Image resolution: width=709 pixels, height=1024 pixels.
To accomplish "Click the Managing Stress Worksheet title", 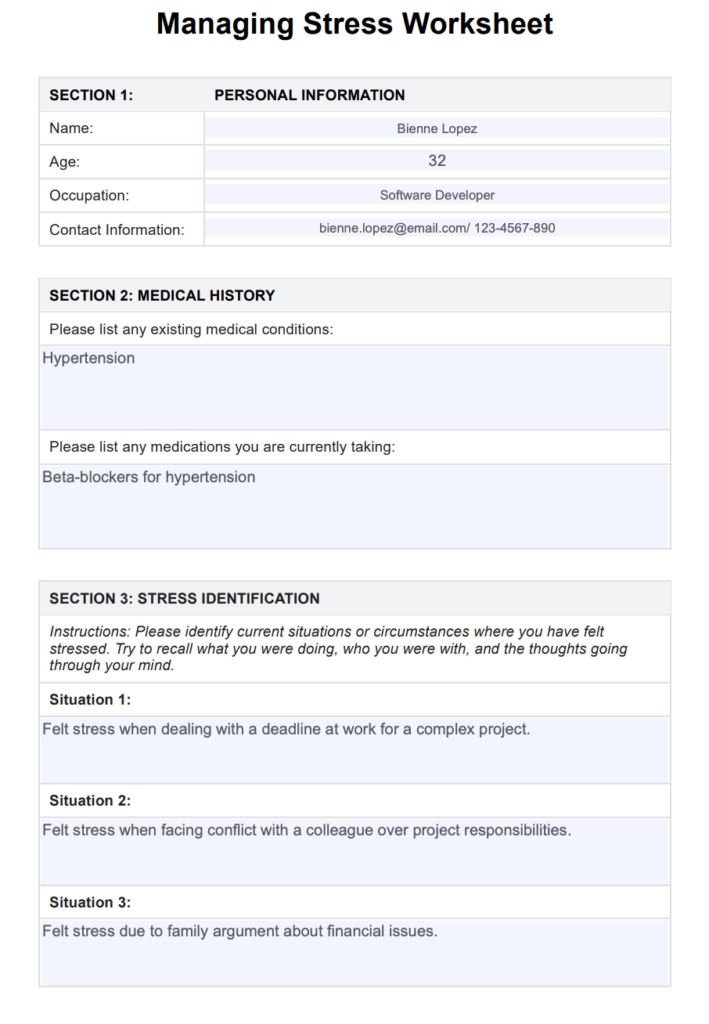I will [354, 25].
